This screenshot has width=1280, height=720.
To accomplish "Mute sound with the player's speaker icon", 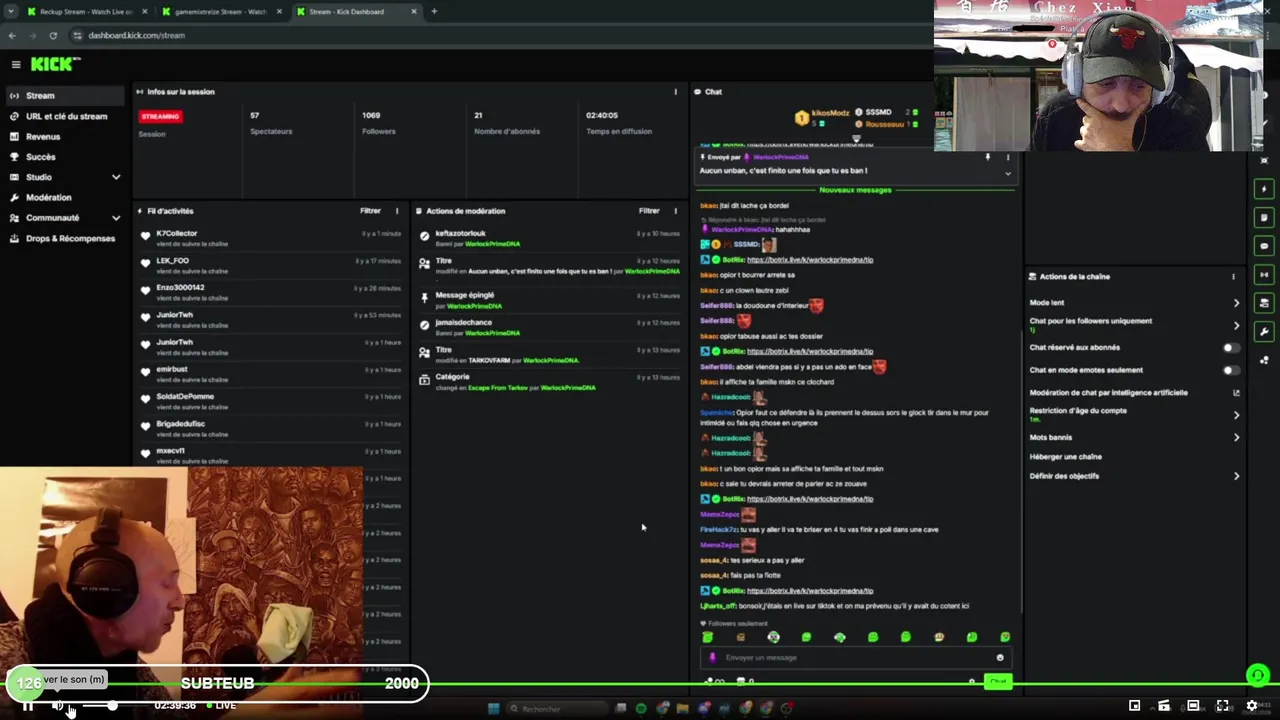I will click(58, 706).
